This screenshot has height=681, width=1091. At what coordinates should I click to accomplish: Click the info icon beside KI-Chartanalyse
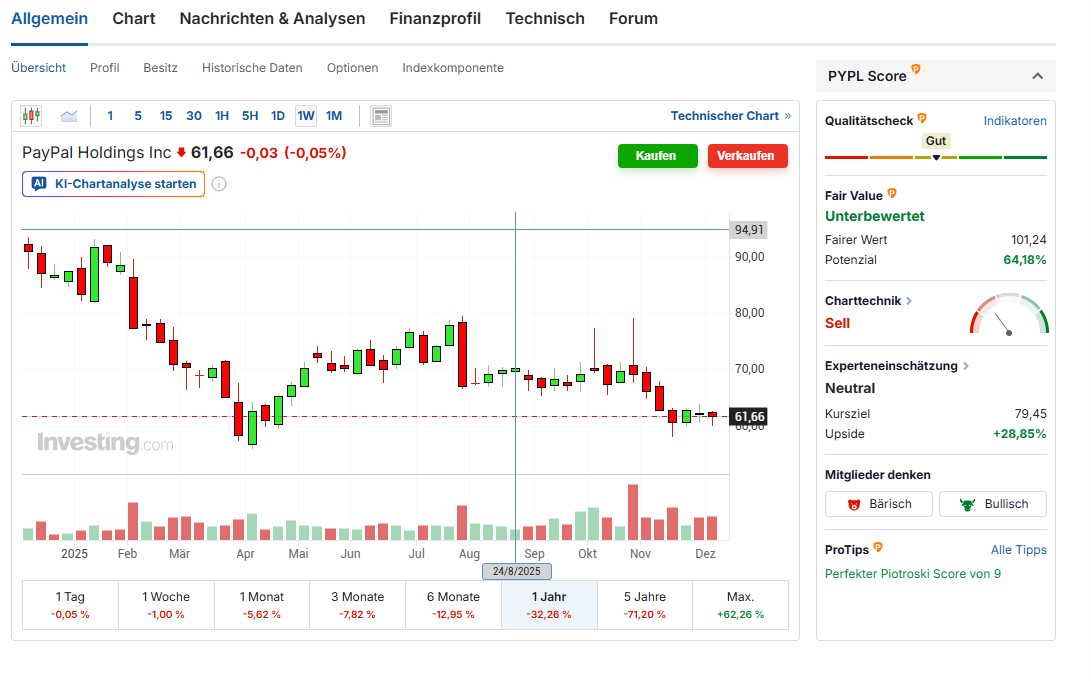click(x=219, y=184)
